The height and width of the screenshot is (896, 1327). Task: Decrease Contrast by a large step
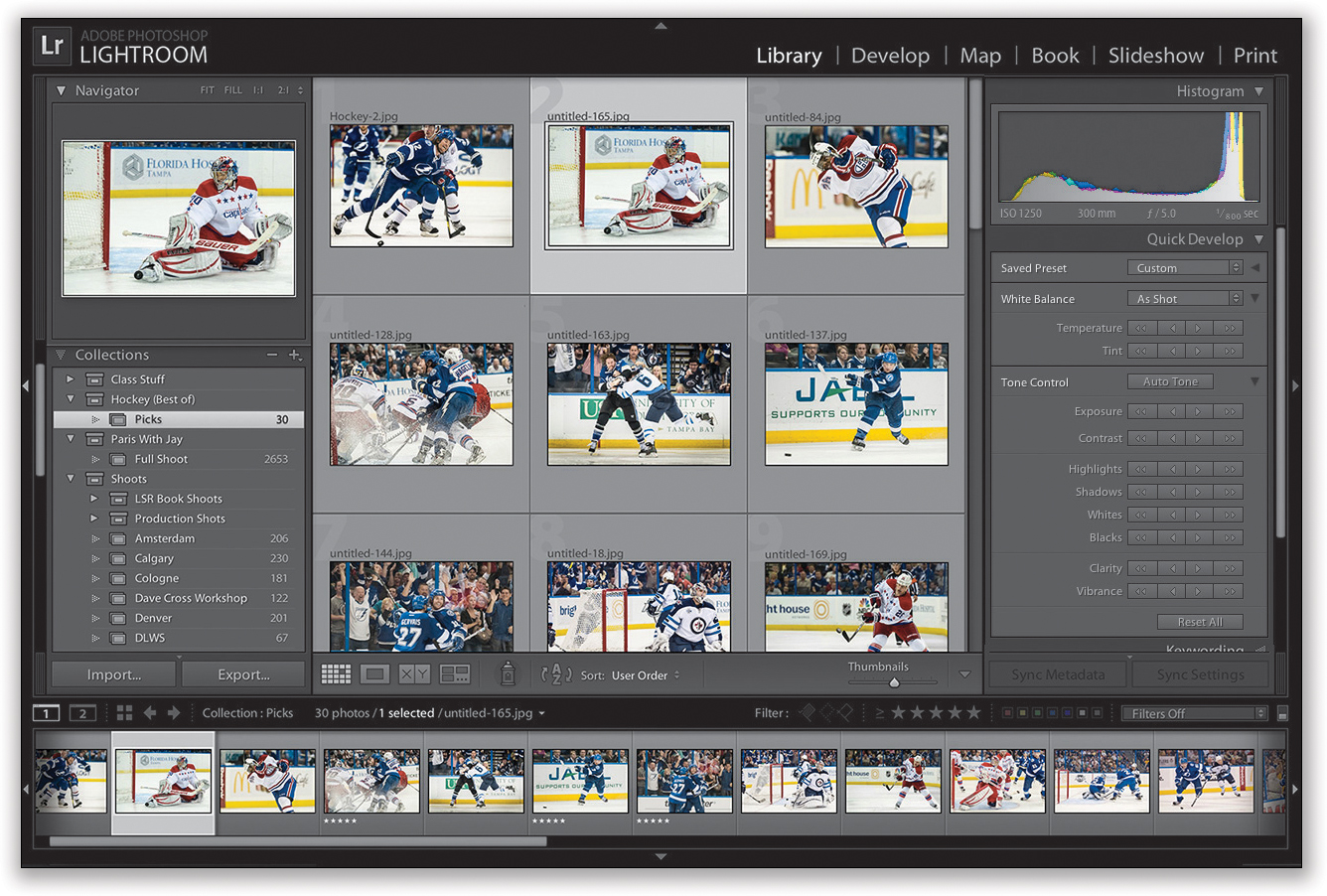click(x=1141, y=438)
